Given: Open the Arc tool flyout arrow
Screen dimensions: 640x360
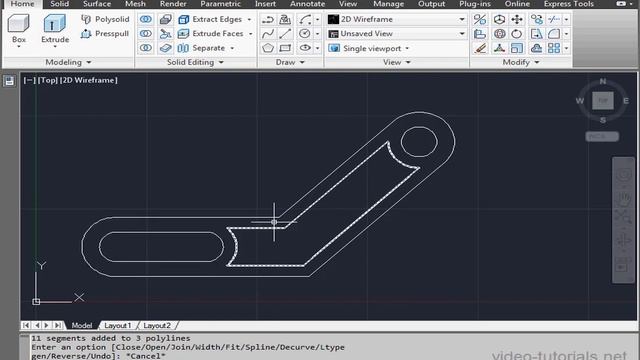Looking at the screenshot, I should coord(317,19).
